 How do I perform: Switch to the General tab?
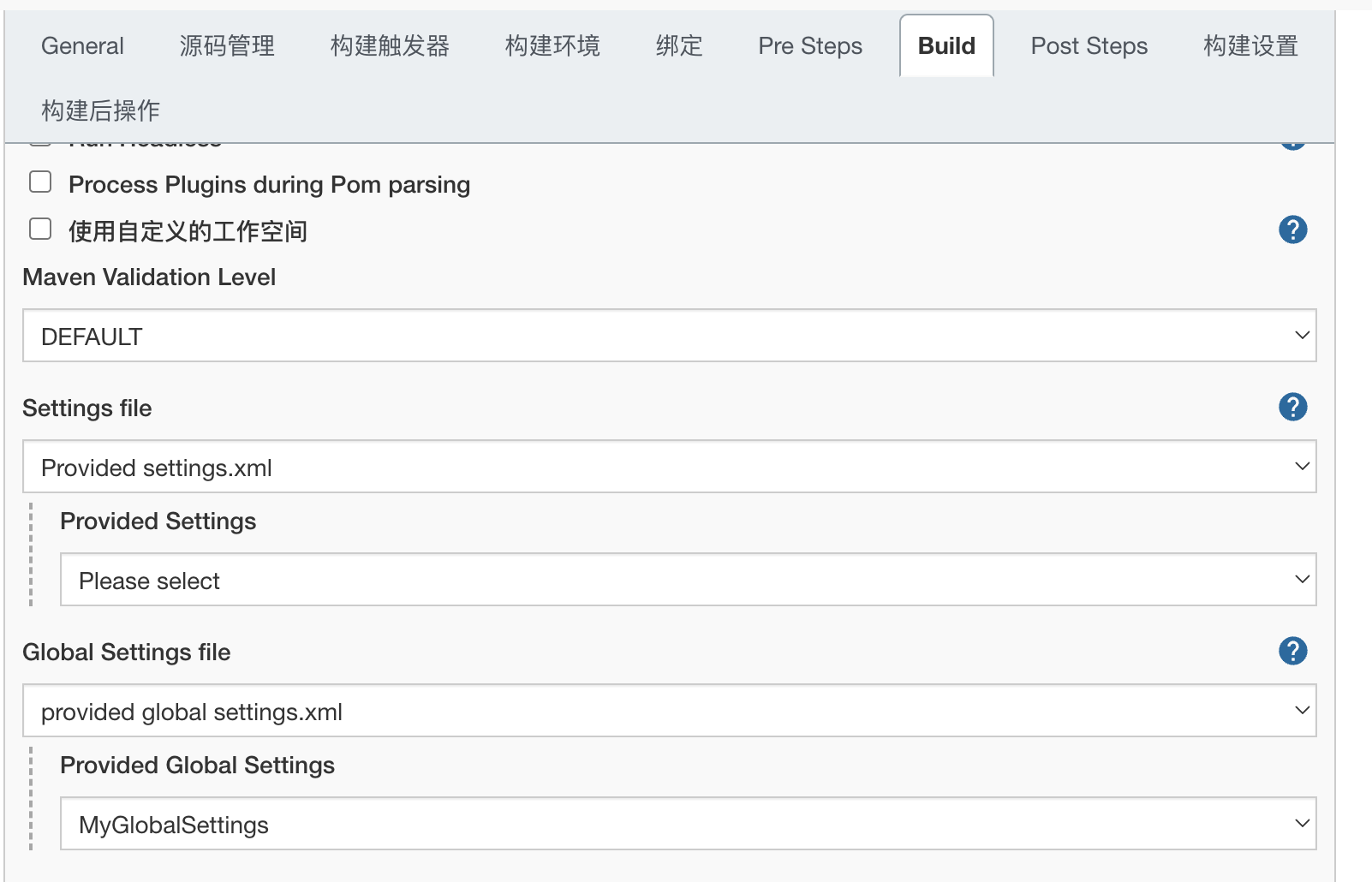pyautogui.click(x=82, y=45)
